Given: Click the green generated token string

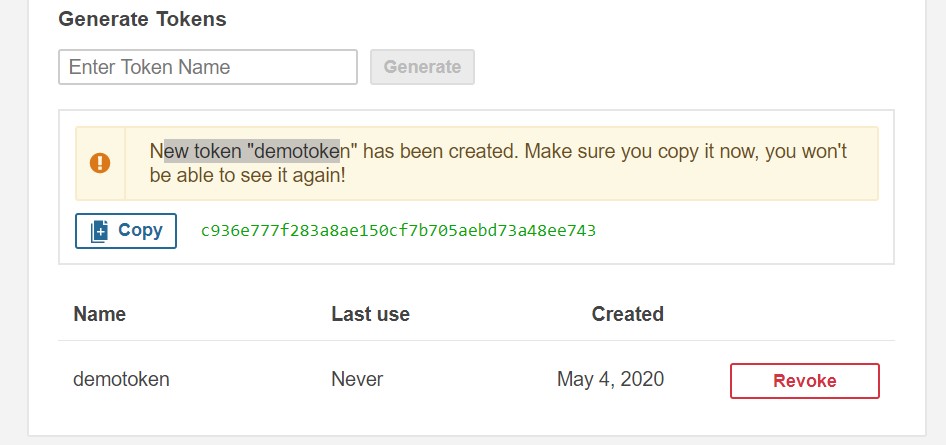Looking at the screenshot, I should pyautogui.click(x=399, y=231).
